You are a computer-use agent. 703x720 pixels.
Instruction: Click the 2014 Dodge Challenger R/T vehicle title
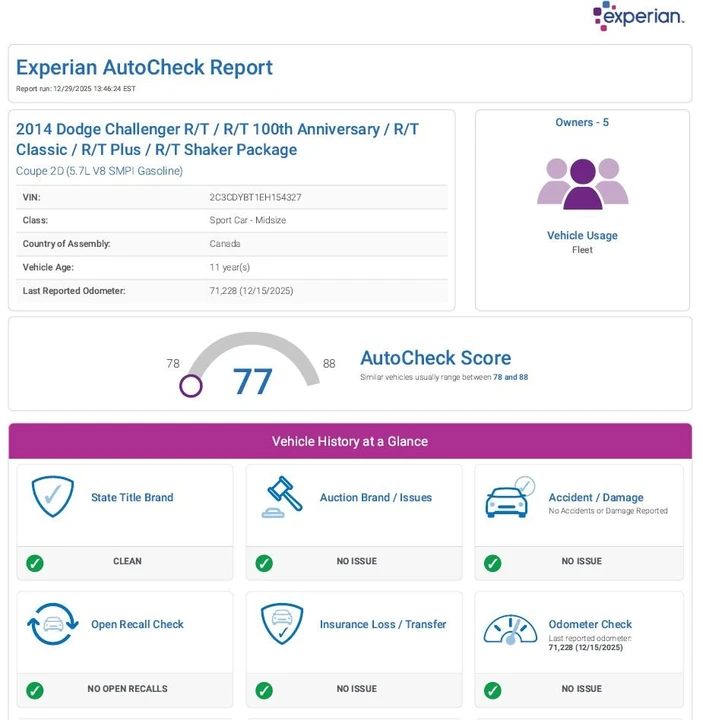[217, 139]
